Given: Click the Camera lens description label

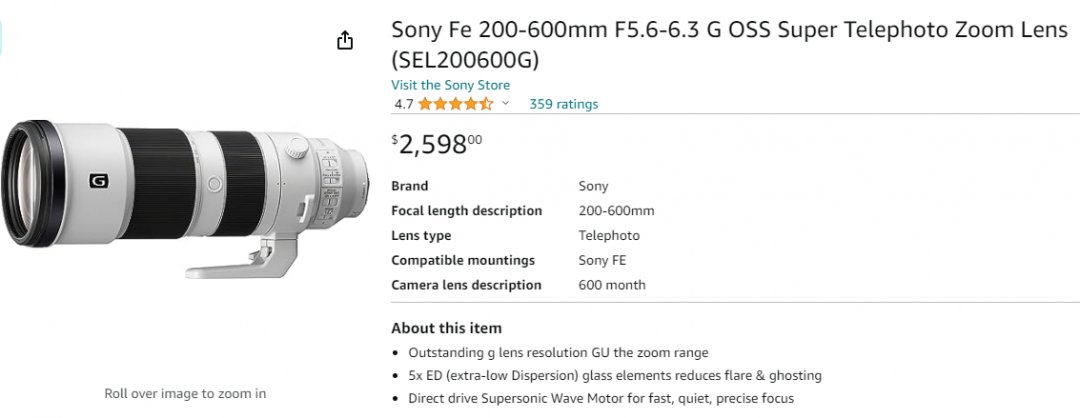Looking at the screenshot, I should tap(466, 285).
